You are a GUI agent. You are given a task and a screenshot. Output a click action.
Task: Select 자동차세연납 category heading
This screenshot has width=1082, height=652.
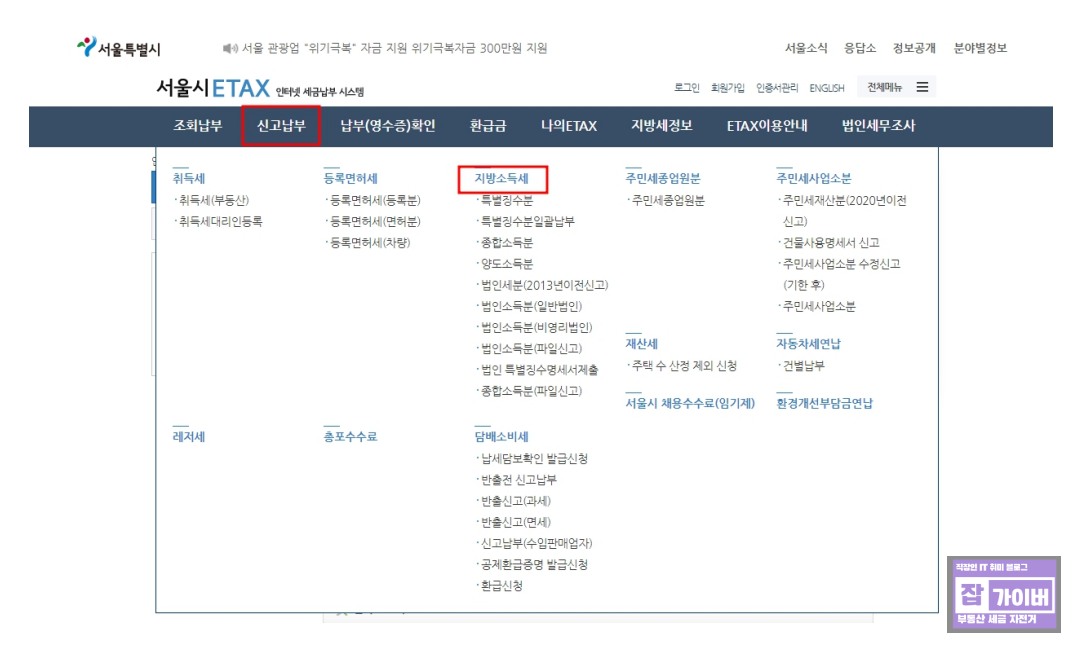[x=808, y=344]
